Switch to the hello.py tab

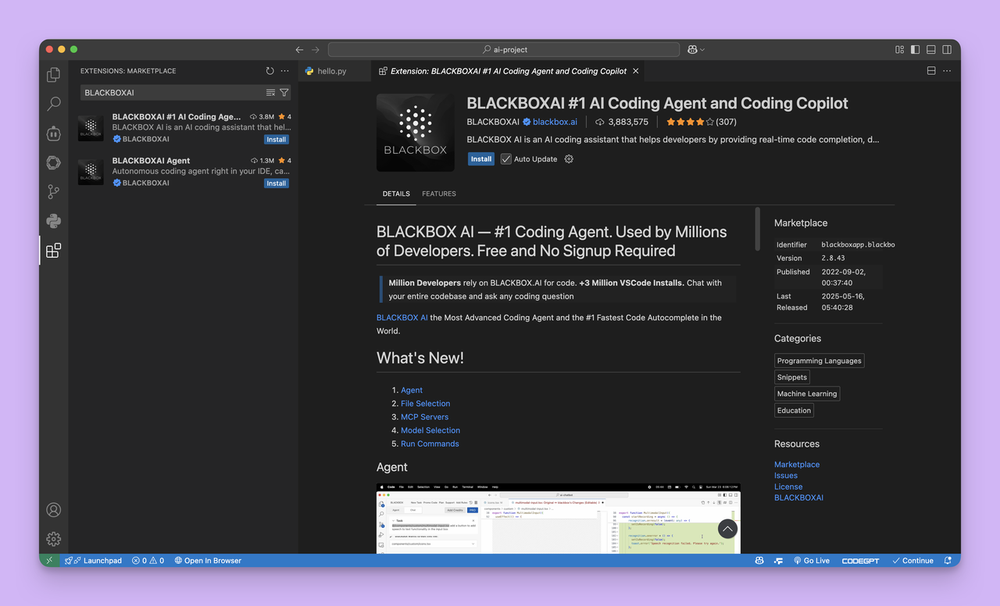coord(335,71)
